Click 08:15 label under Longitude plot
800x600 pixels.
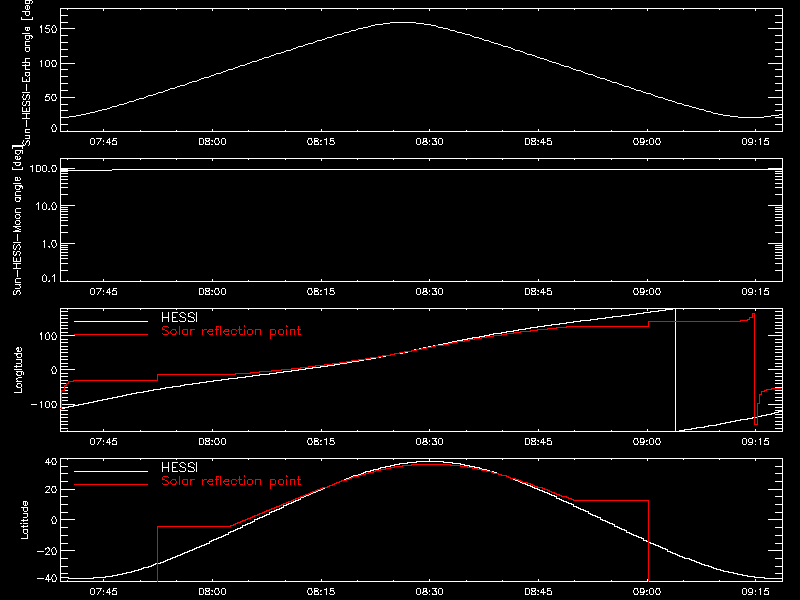320,442
